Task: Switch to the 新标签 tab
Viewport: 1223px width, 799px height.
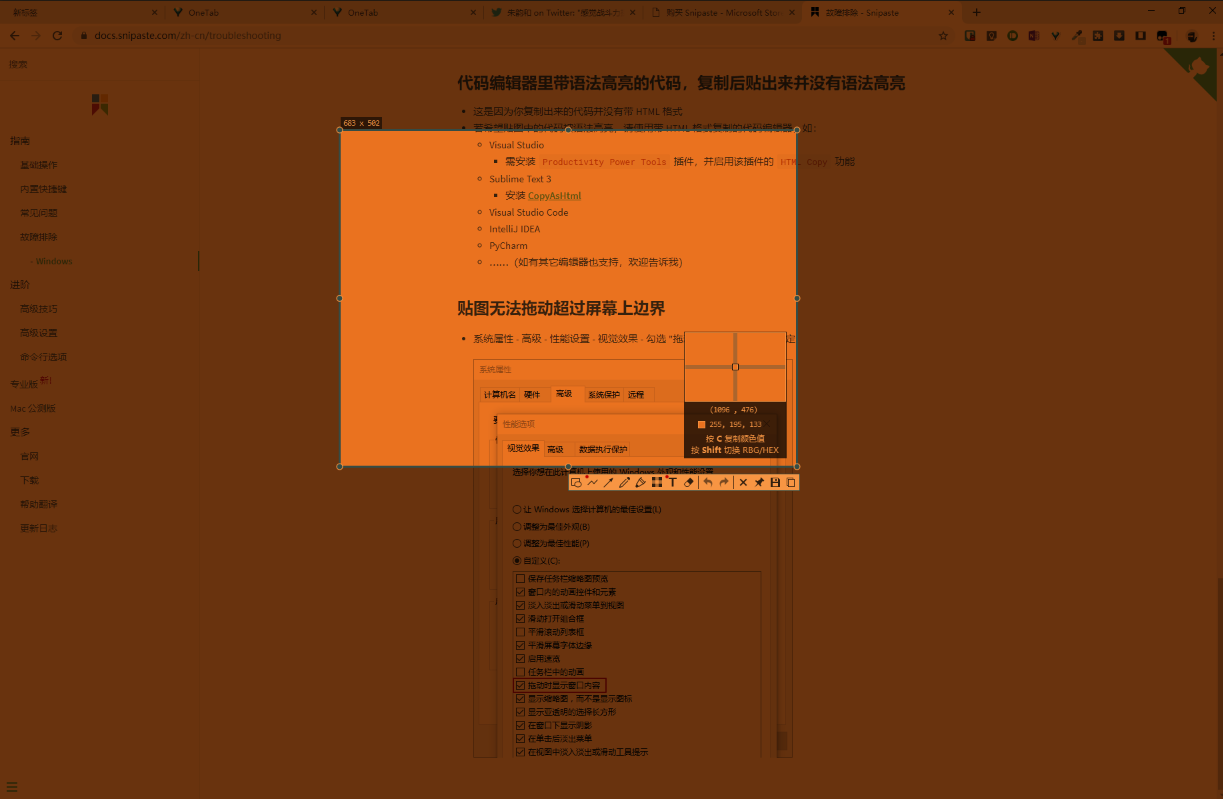Action: coord(81,12)
